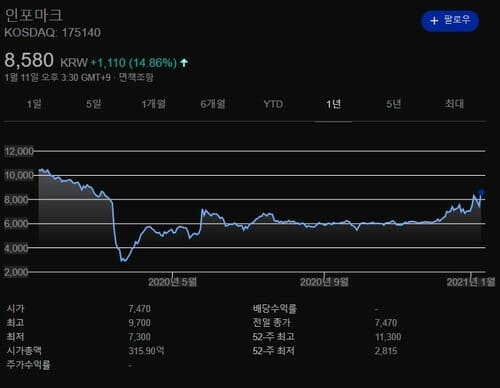Image resolution: width=500 pixels, height=388 pixels.
Task: Select the 1일 time range tab
Action: click(34, 104)
